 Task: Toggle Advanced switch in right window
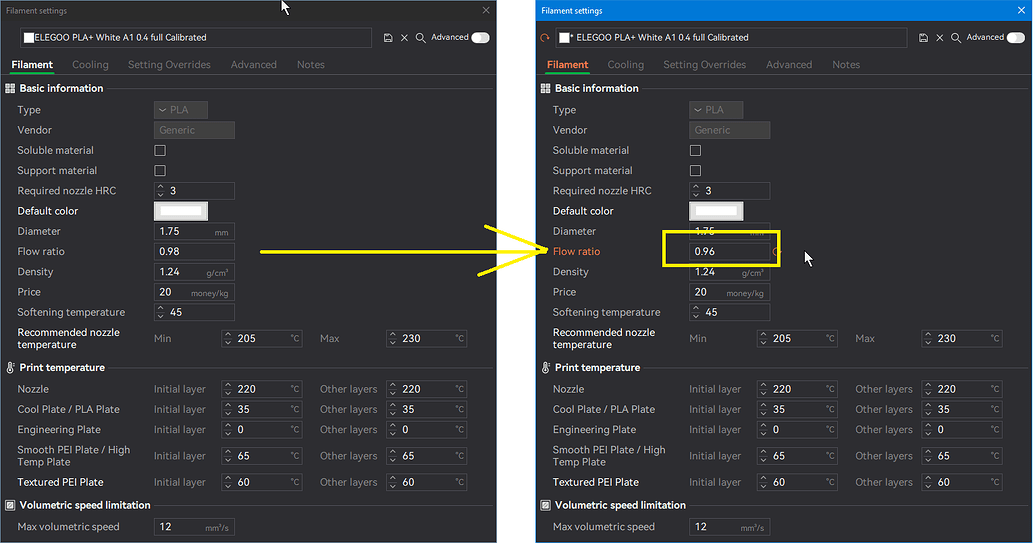pyautogui.click(x=1016, y=38)
